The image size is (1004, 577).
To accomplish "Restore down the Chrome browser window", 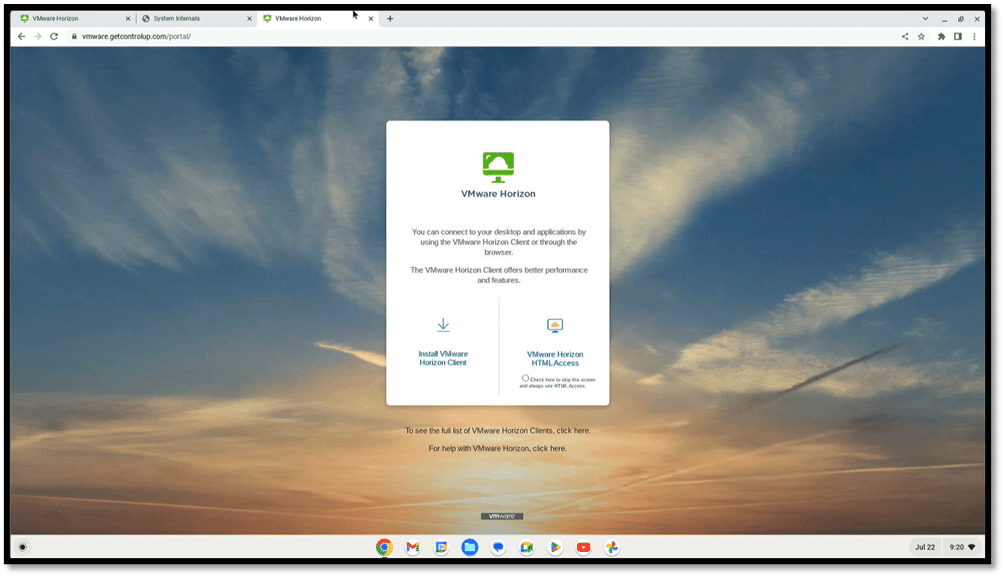I will tap(960, 19).
